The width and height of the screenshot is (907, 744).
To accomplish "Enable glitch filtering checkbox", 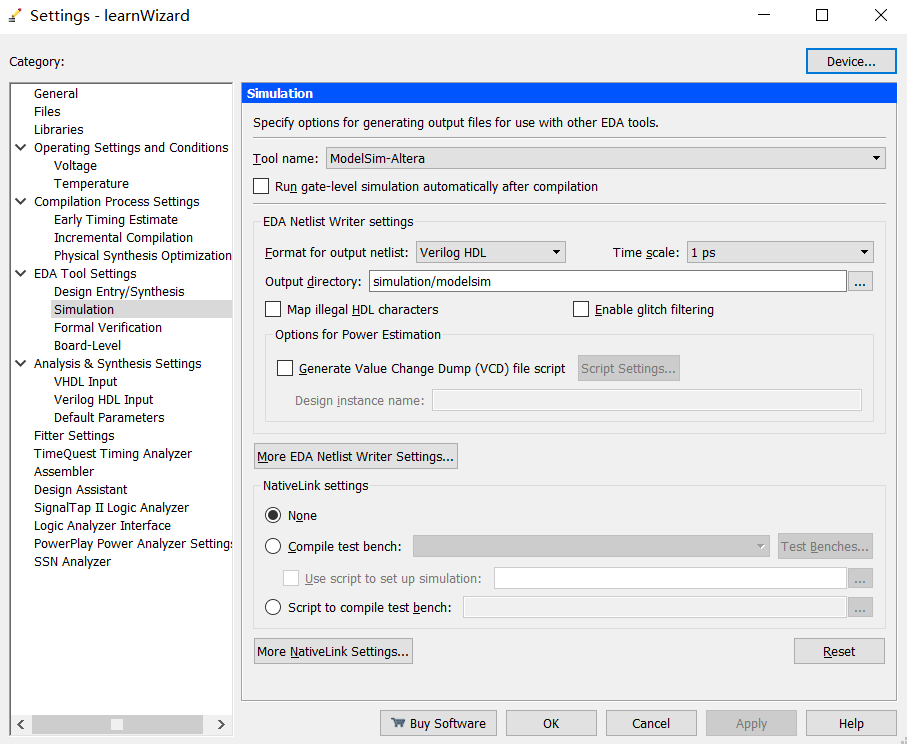I will [581, 310].
